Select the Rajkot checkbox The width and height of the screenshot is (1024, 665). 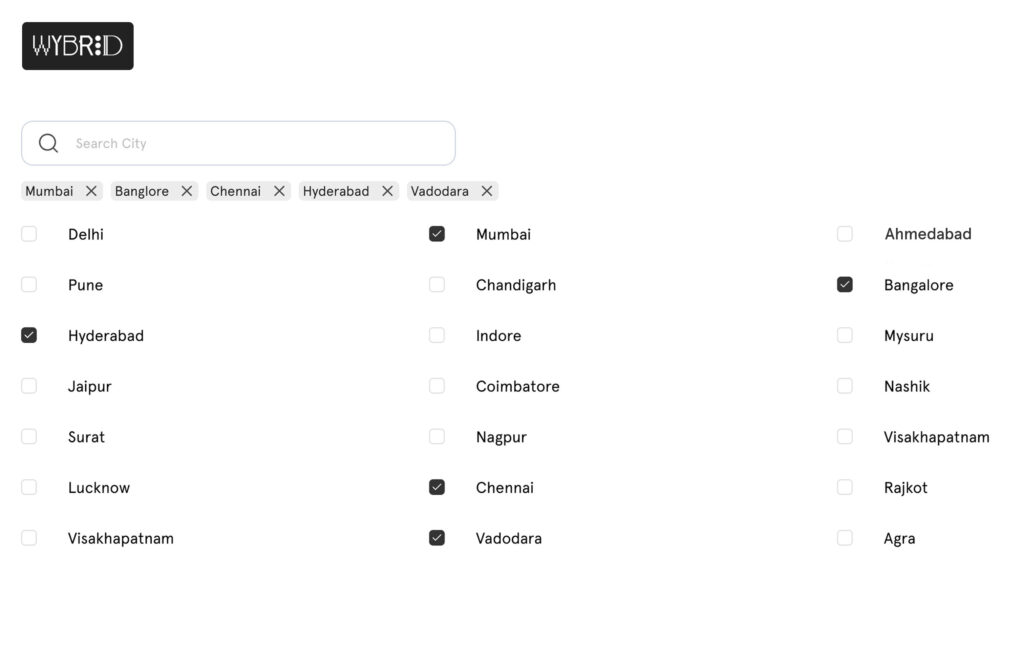[845, 487]
